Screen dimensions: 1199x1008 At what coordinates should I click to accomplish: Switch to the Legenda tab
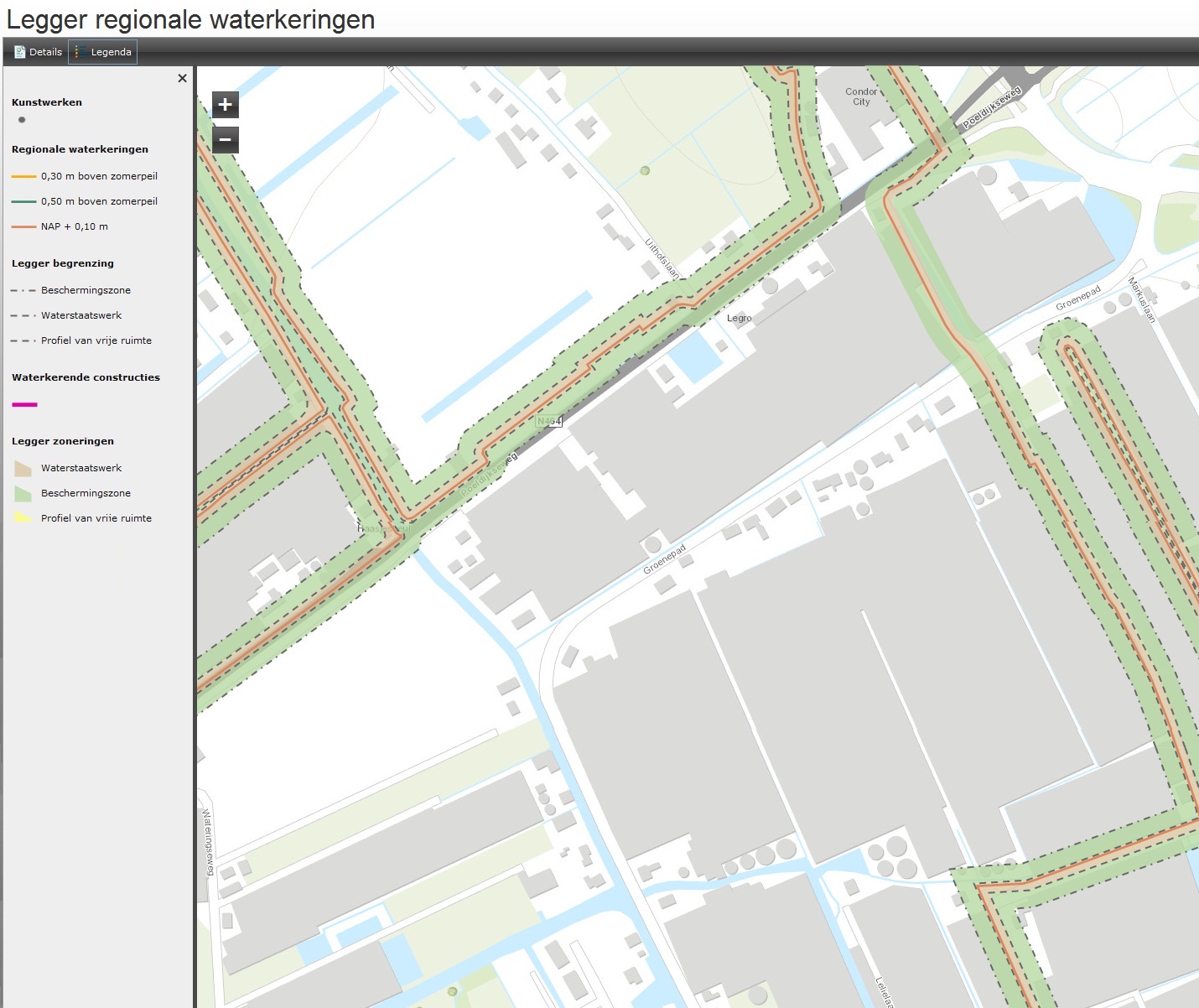(x=103, y=52)
